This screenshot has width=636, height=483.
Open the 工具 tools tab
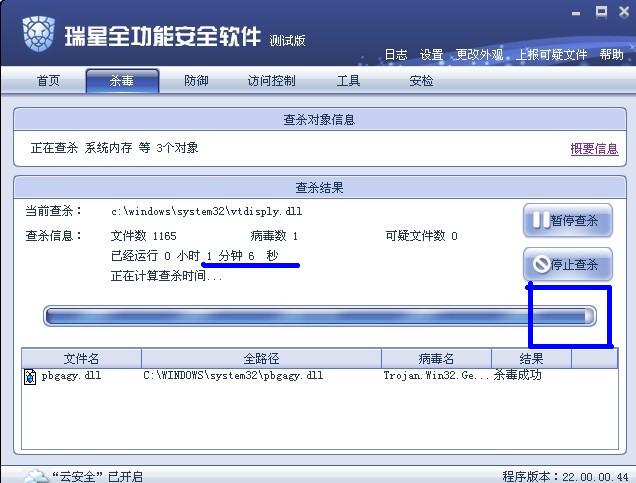tap(348, 81)
